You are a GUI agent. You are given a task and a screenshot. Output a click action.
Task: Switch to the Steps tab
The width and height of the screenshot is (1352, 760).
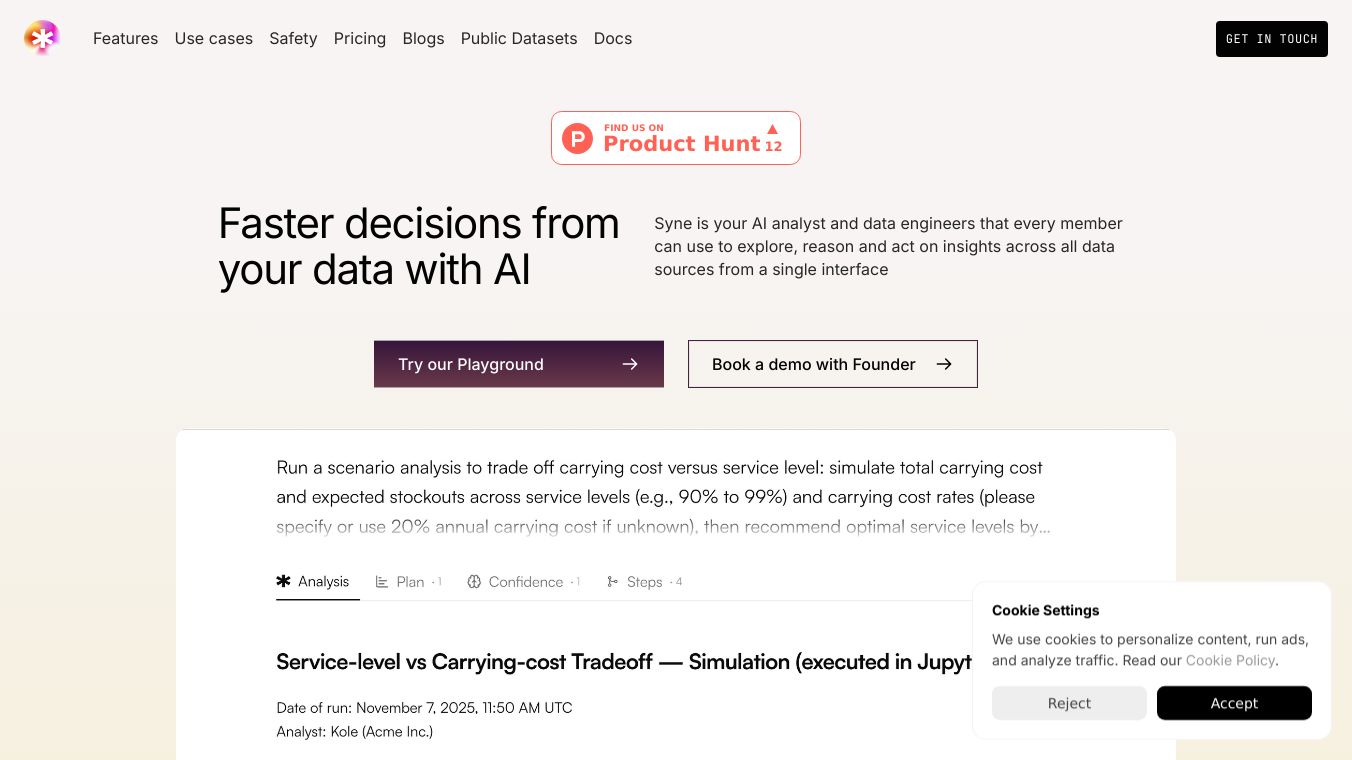[x=645, y=582]
